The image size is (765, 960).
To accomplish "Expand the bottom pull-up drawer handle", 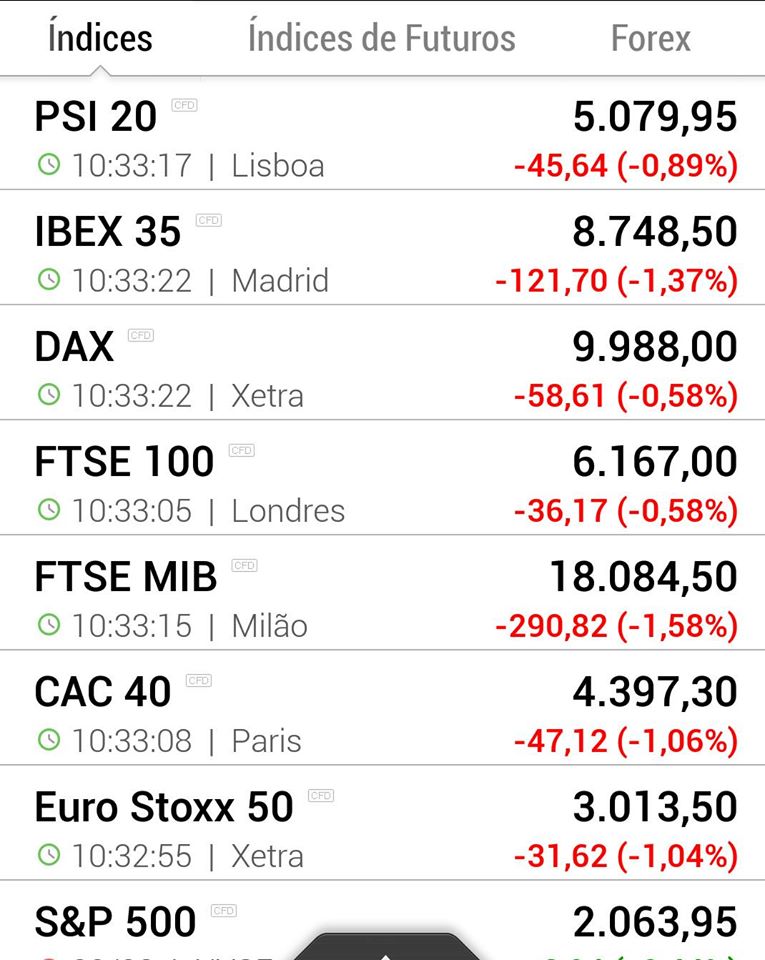I will [x=384, y=947].
